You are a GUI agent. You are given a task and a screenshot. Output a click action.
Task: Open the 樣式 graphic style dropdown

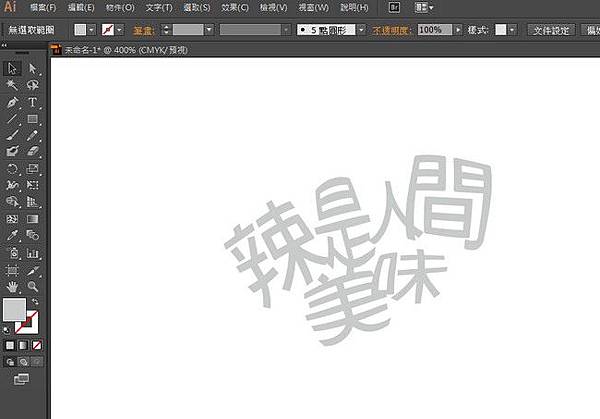pyautogui.click(x=512, y=30)
